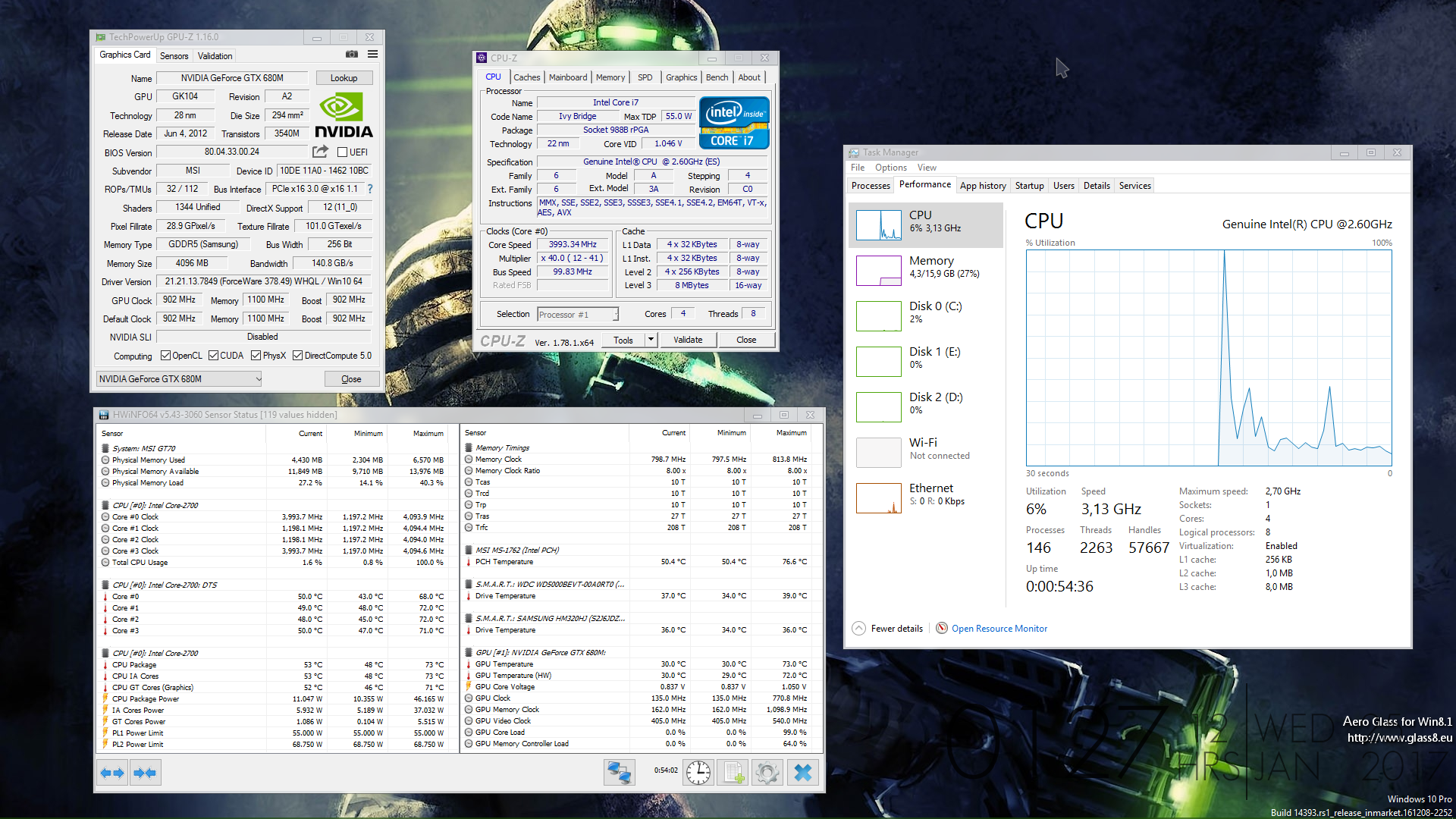
Task: Click the GPU-Z Lookup button
Action: [344, 78]
